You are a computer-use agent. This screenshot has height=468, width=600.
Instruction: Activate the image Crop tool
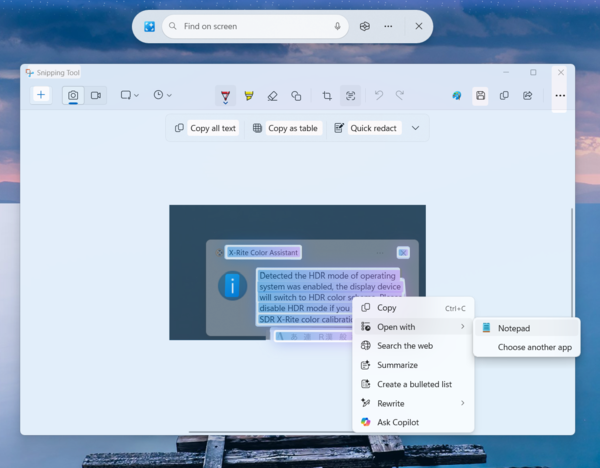327,96
